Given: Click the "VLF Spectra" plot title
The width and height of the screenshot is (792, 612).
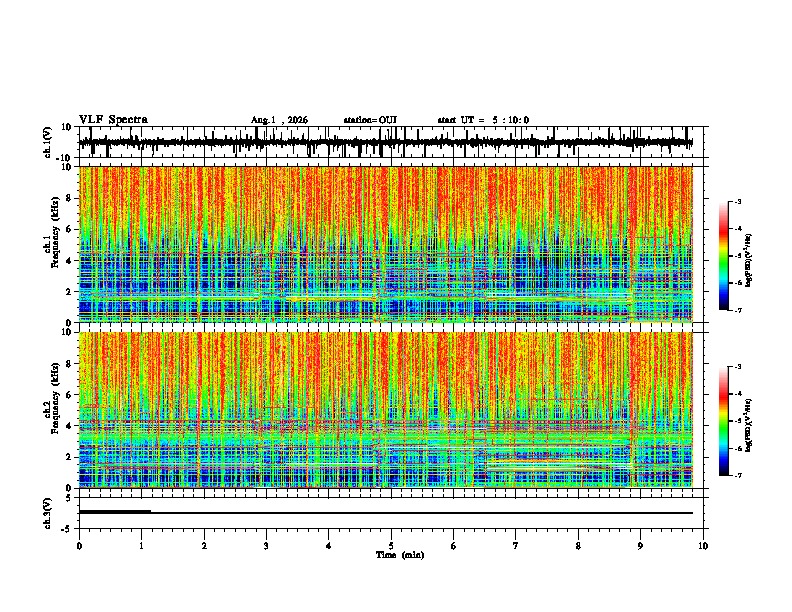Looking at the screenshot, I should (x=113, y=120).
